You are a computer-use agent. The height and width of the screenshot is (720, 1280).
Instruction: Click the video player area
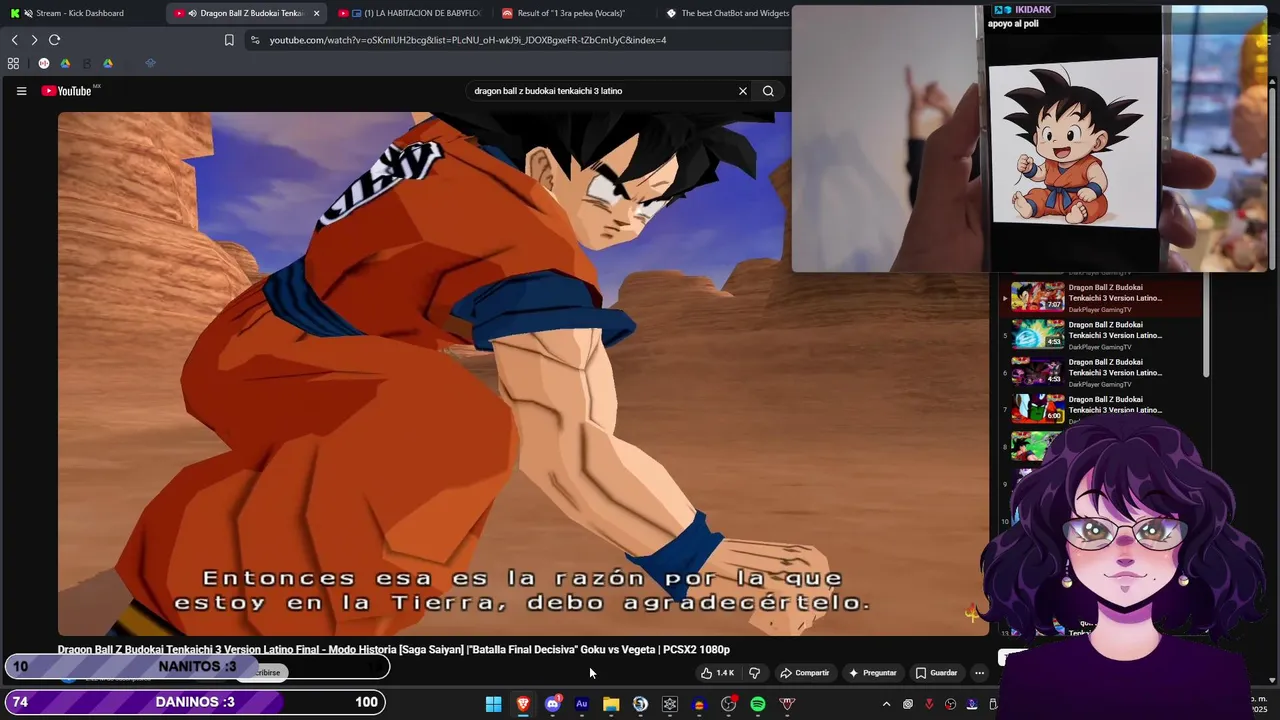pyautogui.click(x=523, y=373)
